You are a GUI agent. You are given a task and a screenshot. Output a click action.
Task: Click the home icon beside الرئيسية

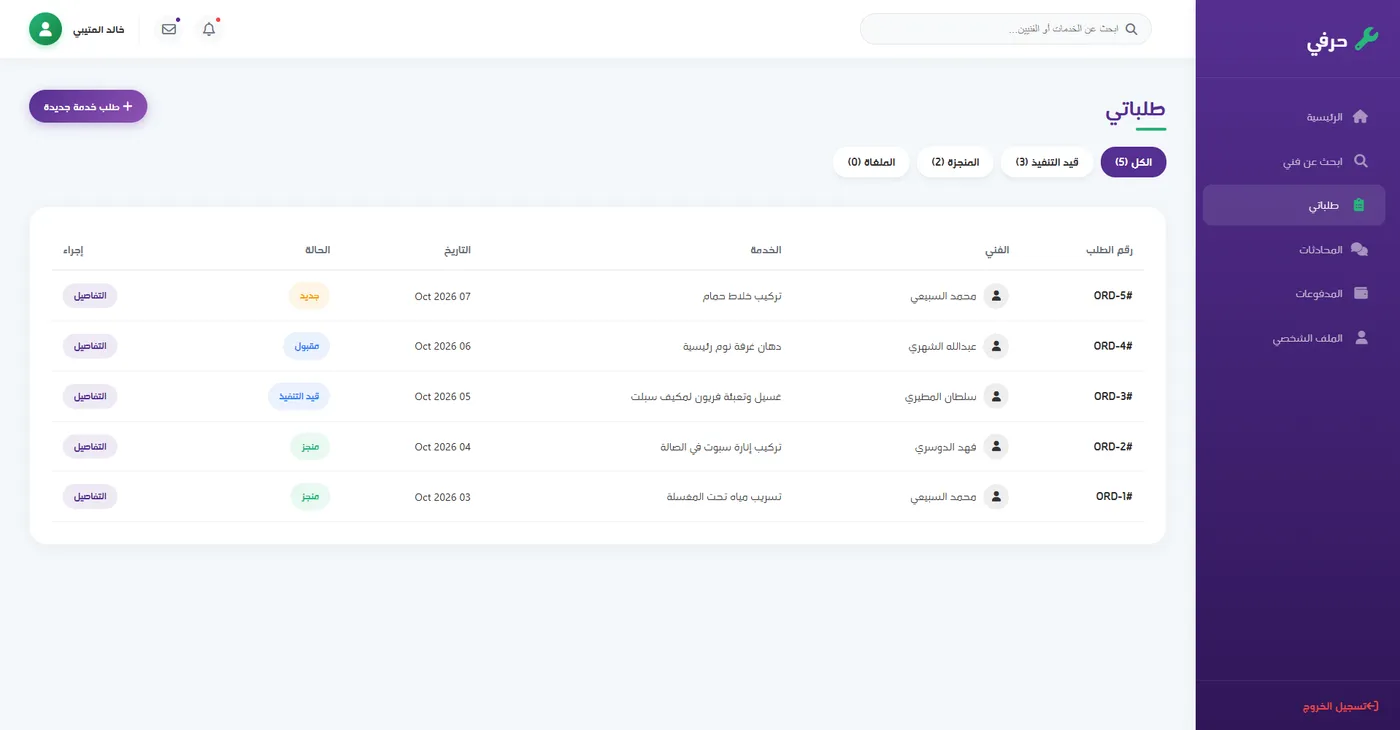[1360, 117]
